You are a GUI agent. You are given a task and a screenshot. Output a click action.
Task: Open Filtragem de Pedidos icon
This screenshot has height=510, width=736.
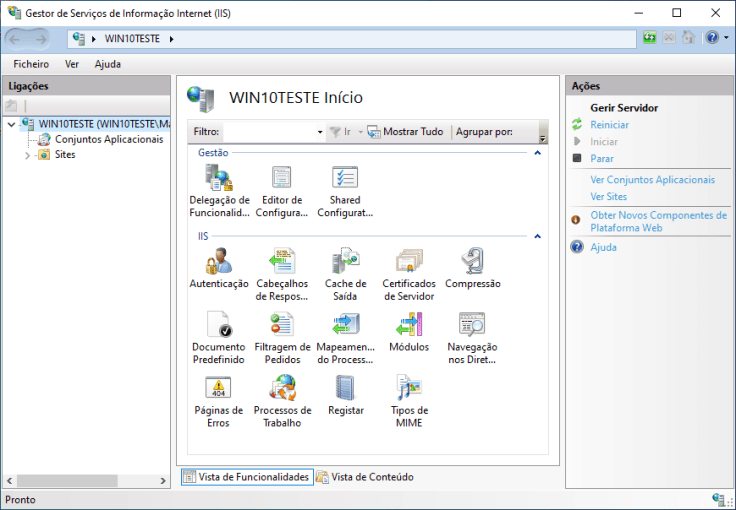pyautogui.click(x=282, y=326)
